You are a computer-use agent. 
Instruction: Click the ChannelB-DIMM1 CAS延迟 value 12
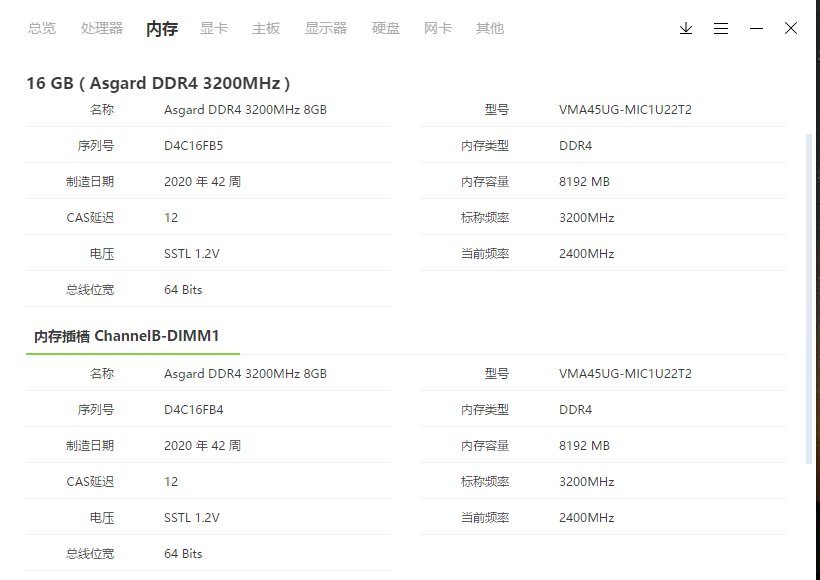(171, 482)
